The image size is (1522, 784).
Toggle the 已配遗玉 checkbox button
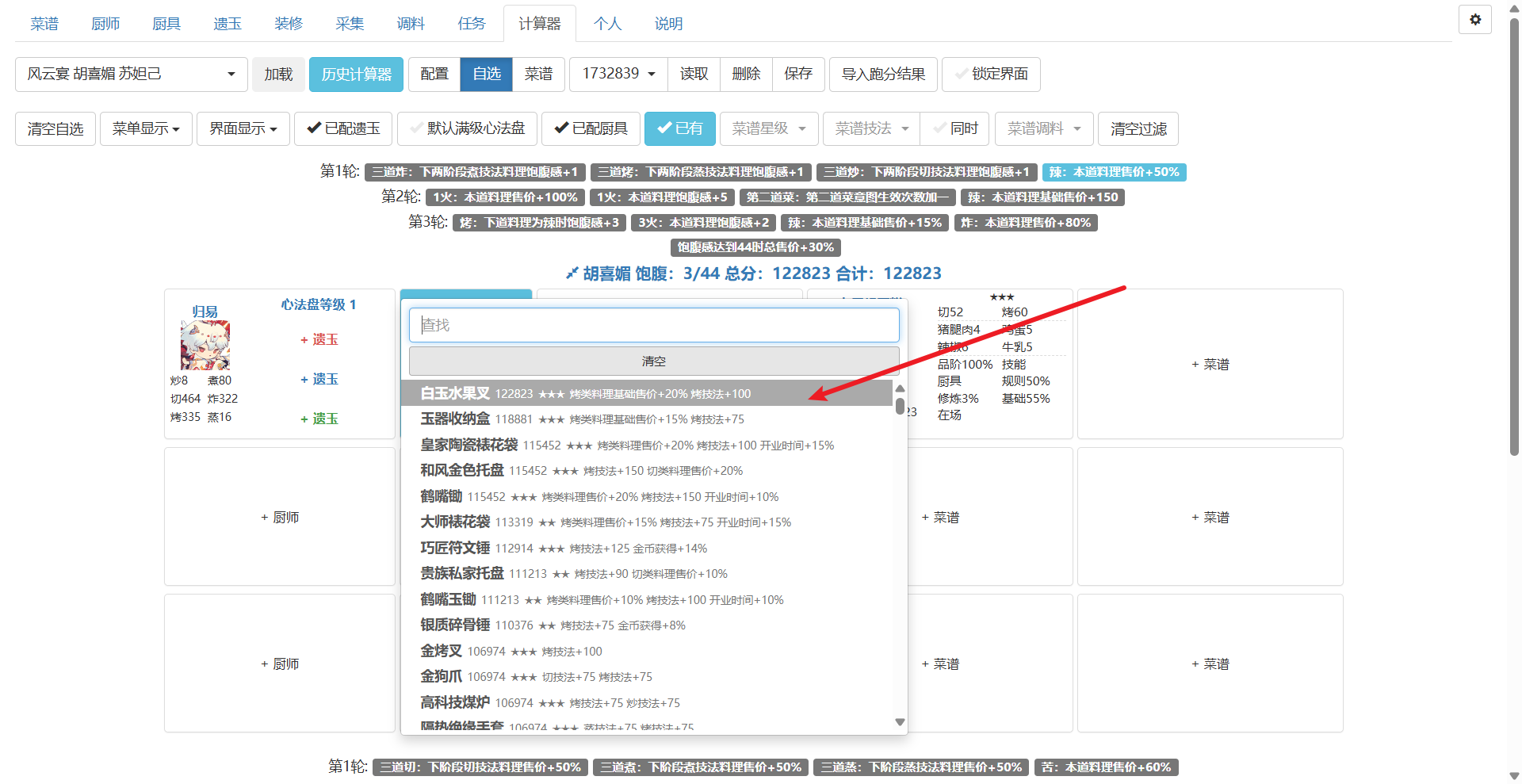[343, 128]
